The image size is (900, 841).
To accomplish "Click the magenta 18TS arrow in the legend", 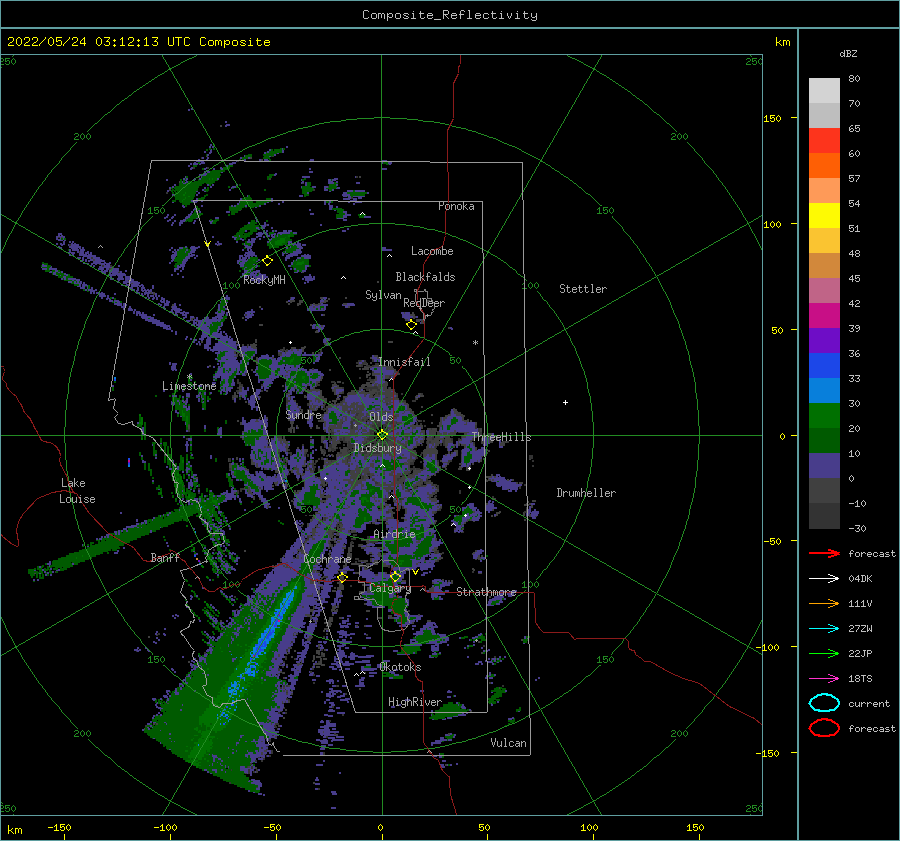I will point(824,679).
